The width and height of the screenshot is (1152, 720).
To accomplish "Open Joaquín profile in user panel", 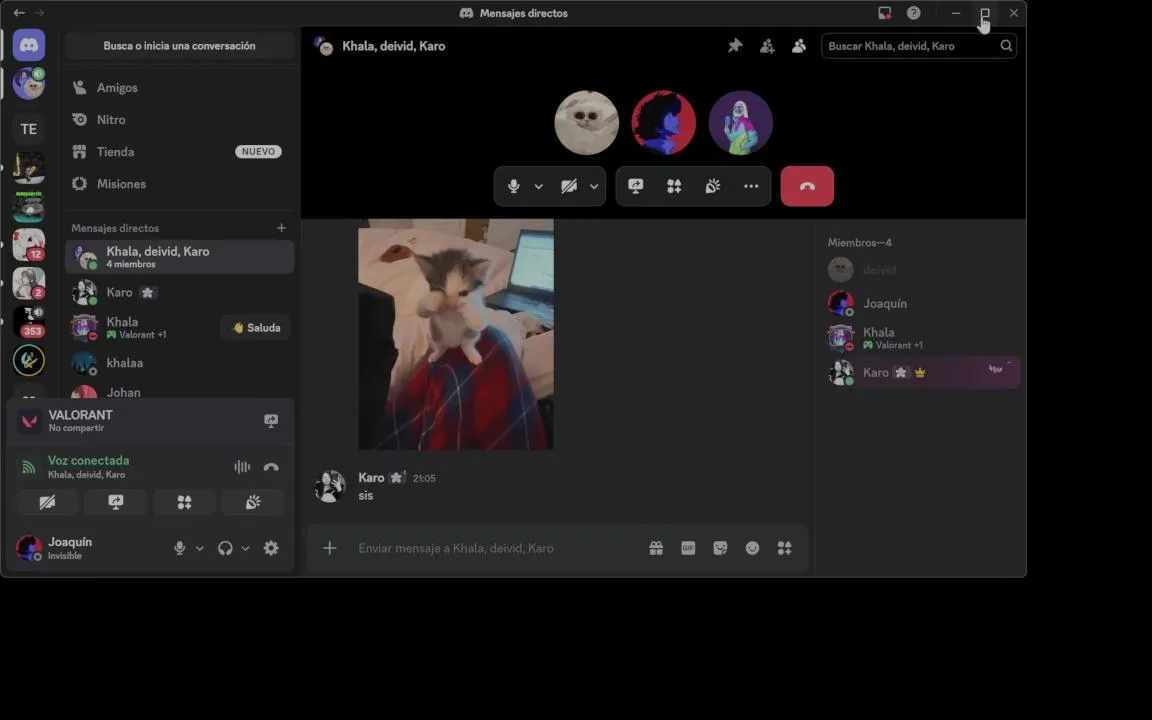I will [69, 548].
